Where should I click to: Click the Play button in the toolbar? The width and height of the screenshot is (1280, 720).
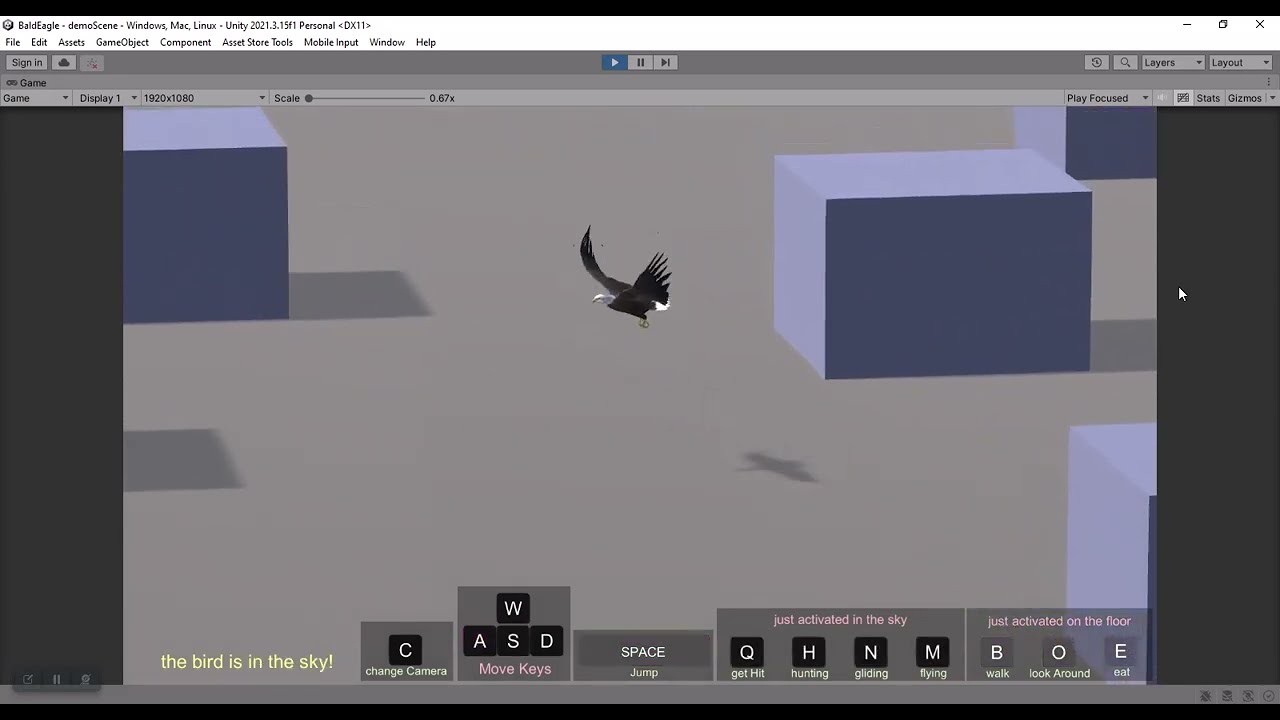click(x=614, y=62)
